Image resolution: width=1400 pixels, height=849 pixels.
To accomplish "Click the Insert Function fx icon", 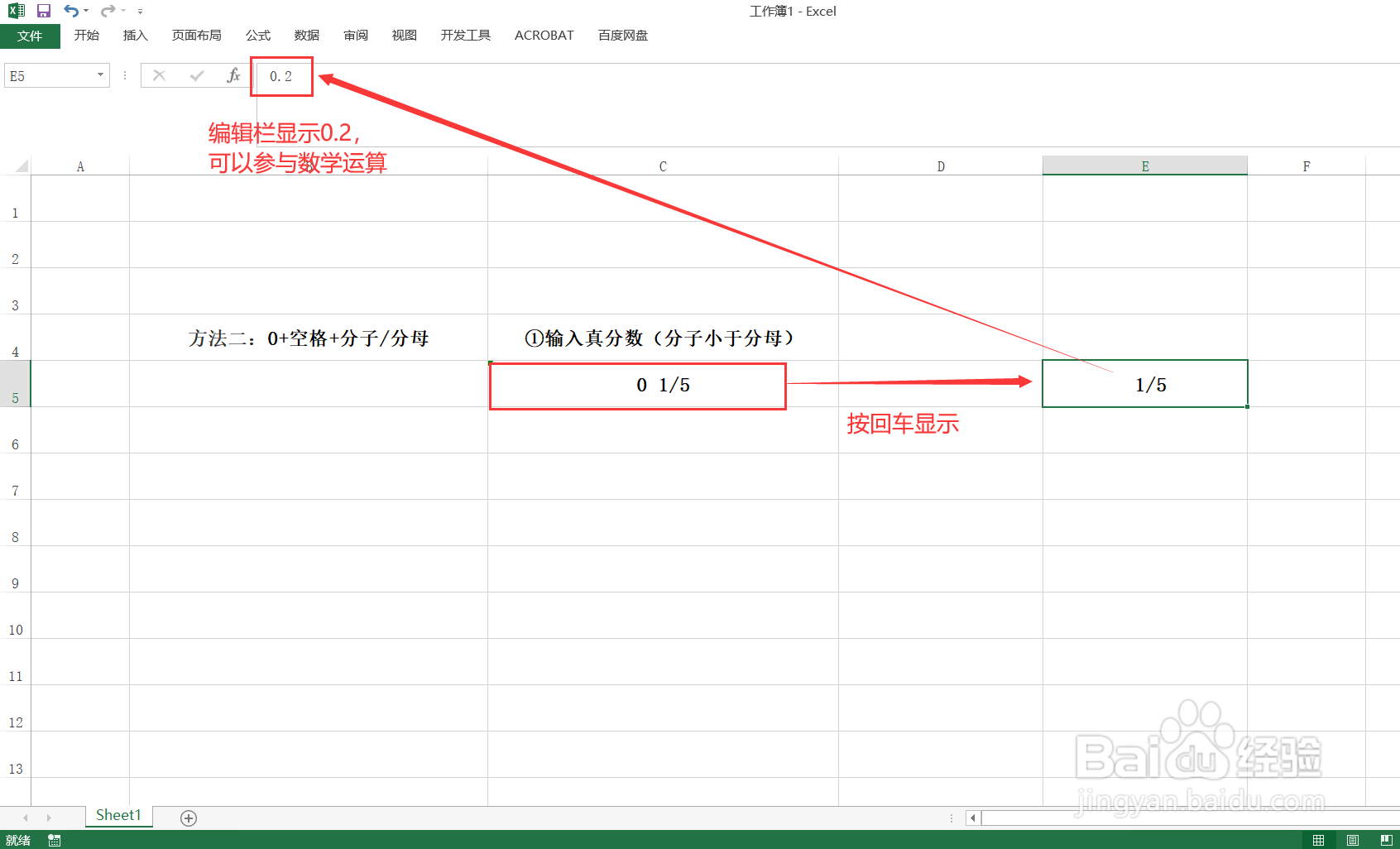I will pos(233,76).
